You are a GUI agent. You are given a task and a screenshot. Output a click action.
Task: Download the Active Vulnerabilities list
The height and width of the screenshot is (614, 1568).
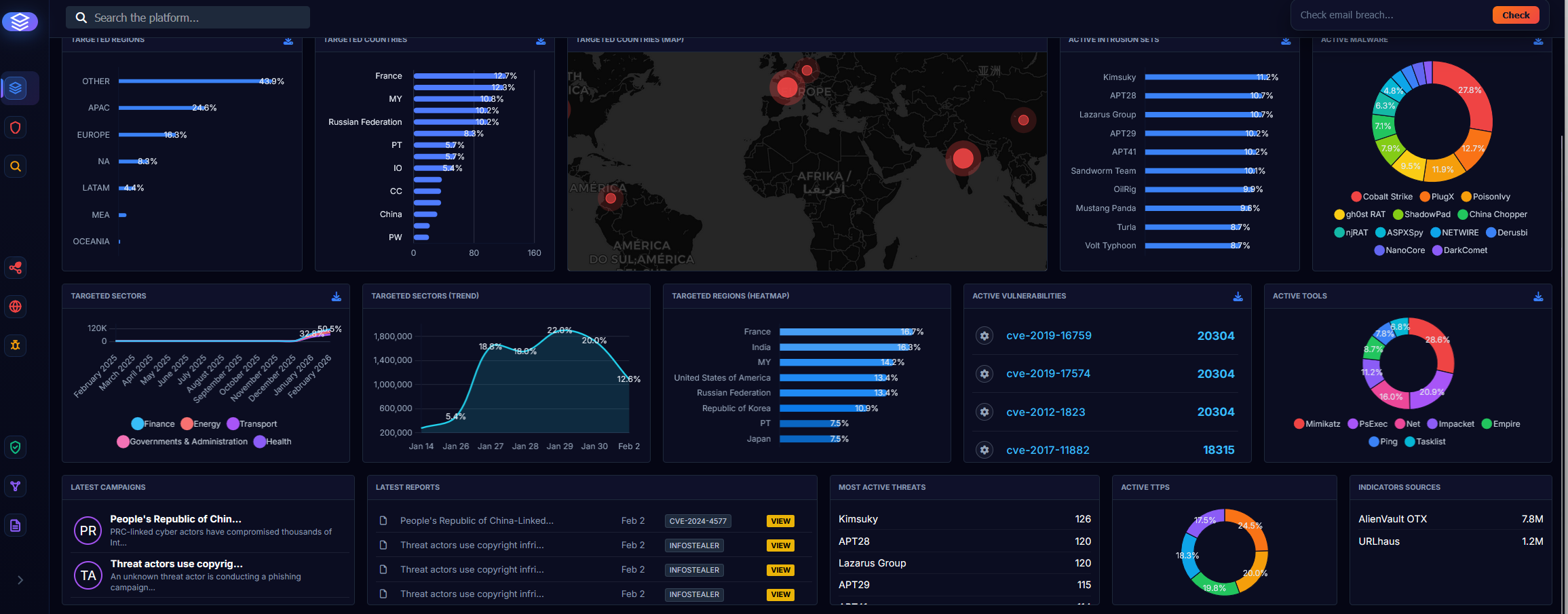point(1238,296)
